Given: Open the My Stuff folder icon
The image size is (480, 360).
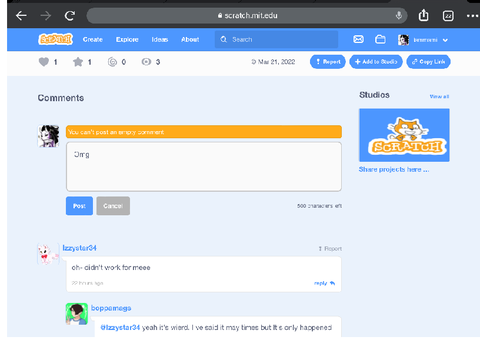Looking at the screenshot, I should pos(380,39).
